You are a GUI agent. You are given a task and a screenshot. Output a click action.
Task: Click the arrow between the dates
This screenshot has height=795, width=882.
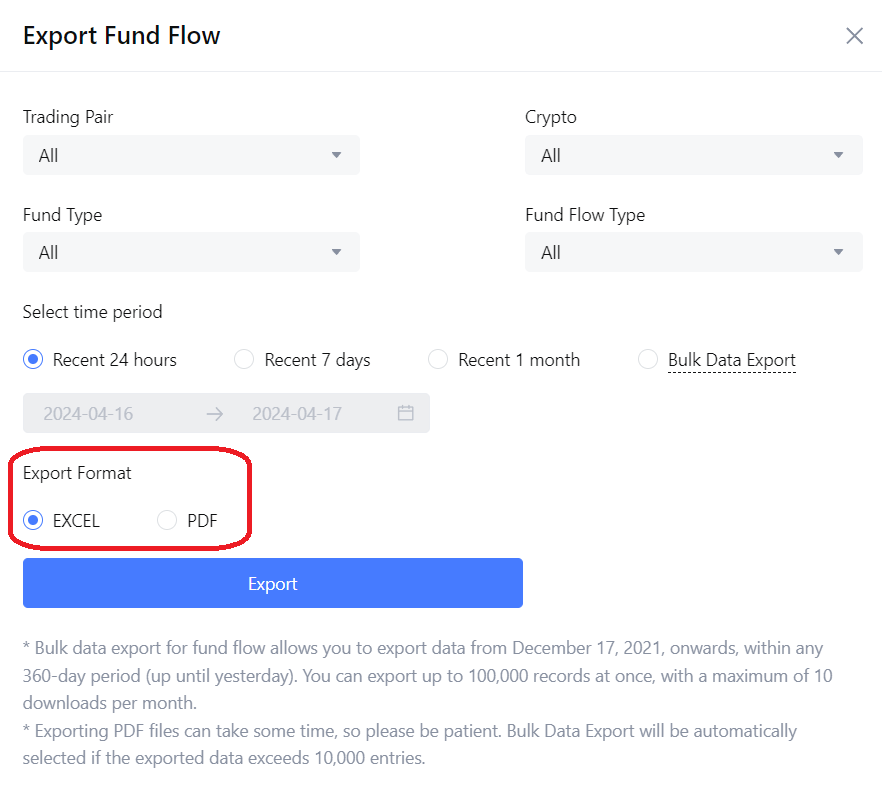(x=215, y=413)
